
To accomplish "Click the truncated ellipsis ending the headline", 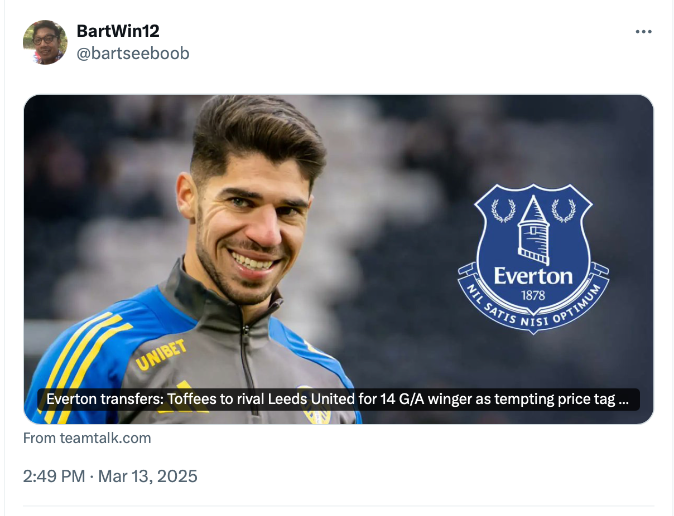I will click(624, 400).
